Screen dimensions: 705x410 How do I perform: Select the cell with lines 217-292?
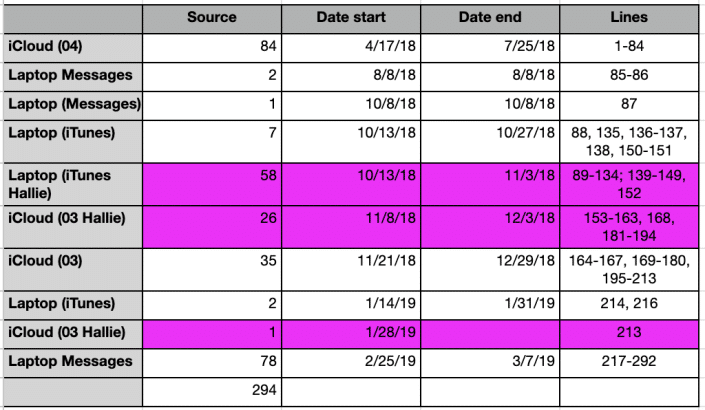pyautogui.click(x=628, y=359)
